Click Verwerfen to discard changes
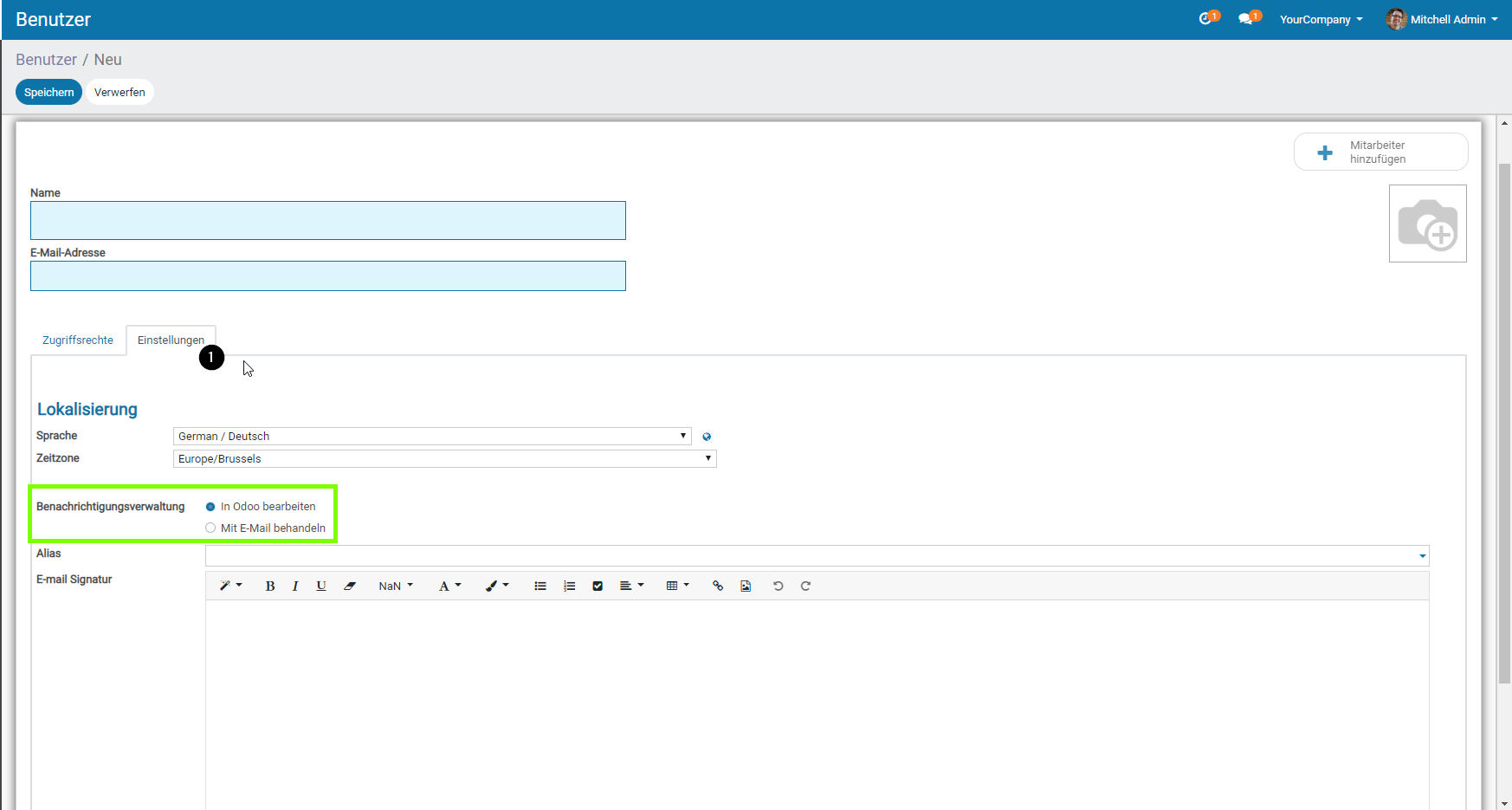 (120, 93)
